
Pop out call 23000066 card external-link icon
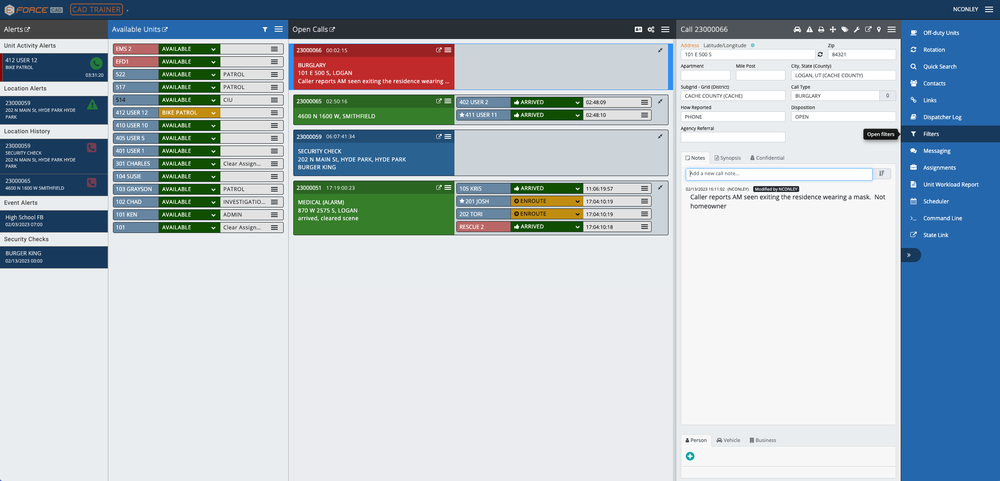coord(439,50)
